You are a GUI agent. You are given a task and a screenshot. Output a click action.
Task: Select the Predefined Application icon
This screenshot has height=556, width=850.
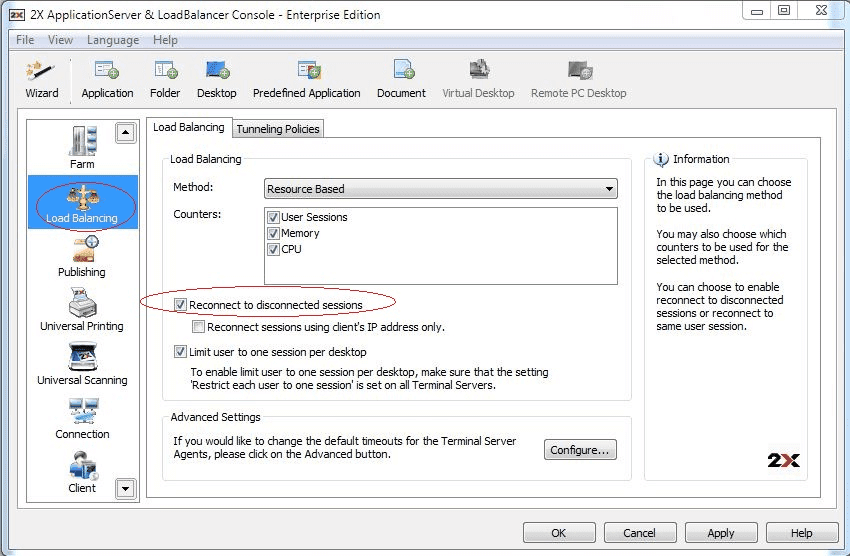307,79
